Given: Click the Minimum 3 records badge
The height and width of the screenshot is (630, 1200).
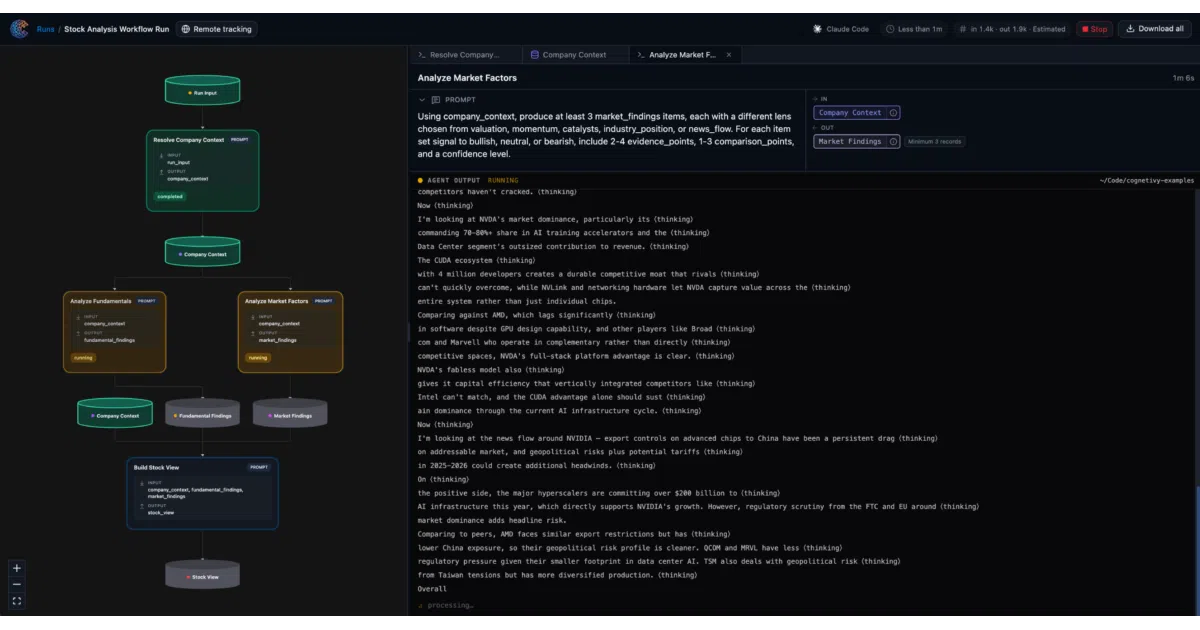Looking at the screenshot, I should [935, 142].
